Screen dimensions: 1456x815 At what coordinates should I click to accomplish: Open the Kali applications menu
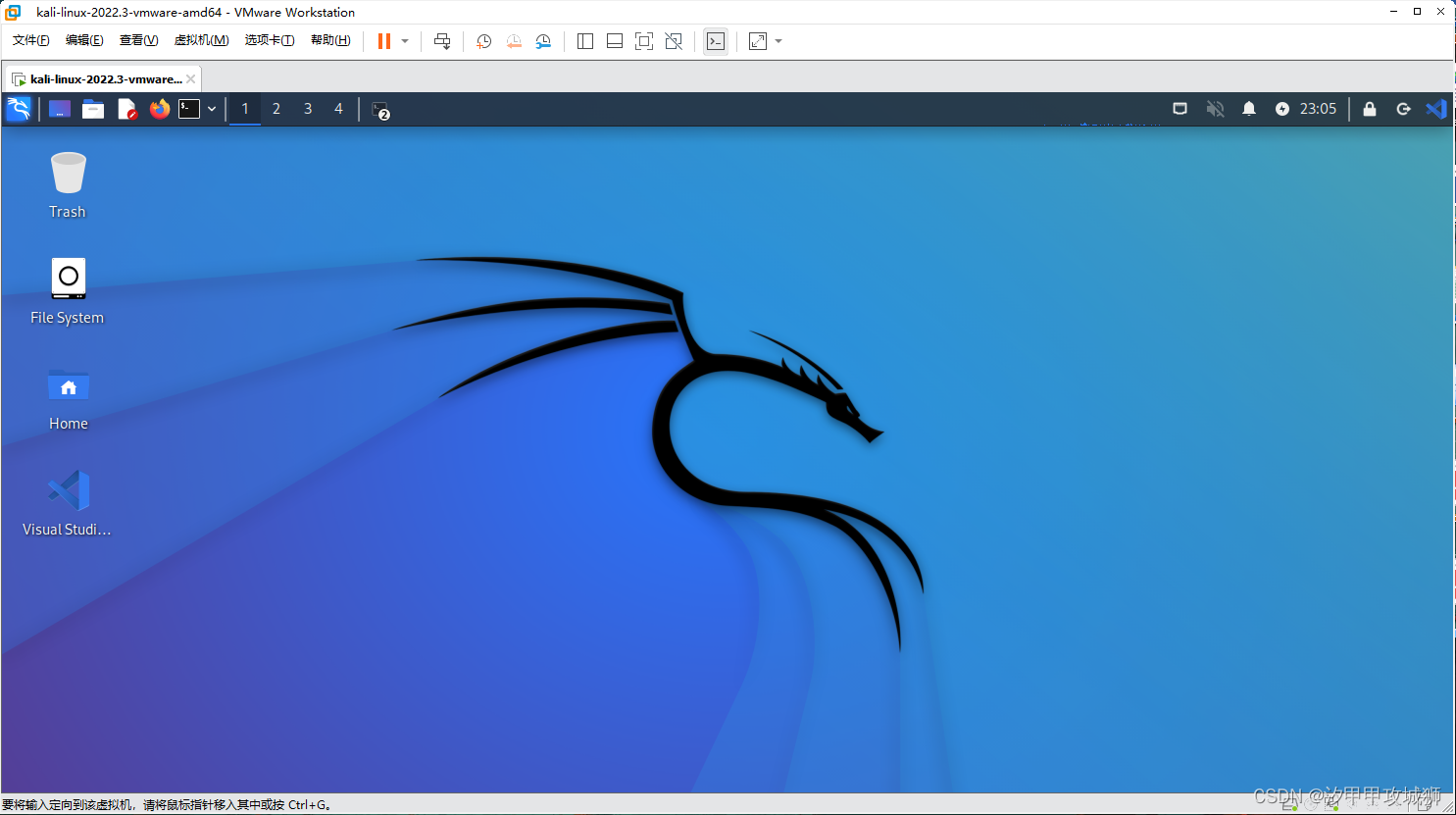[19, 109]
